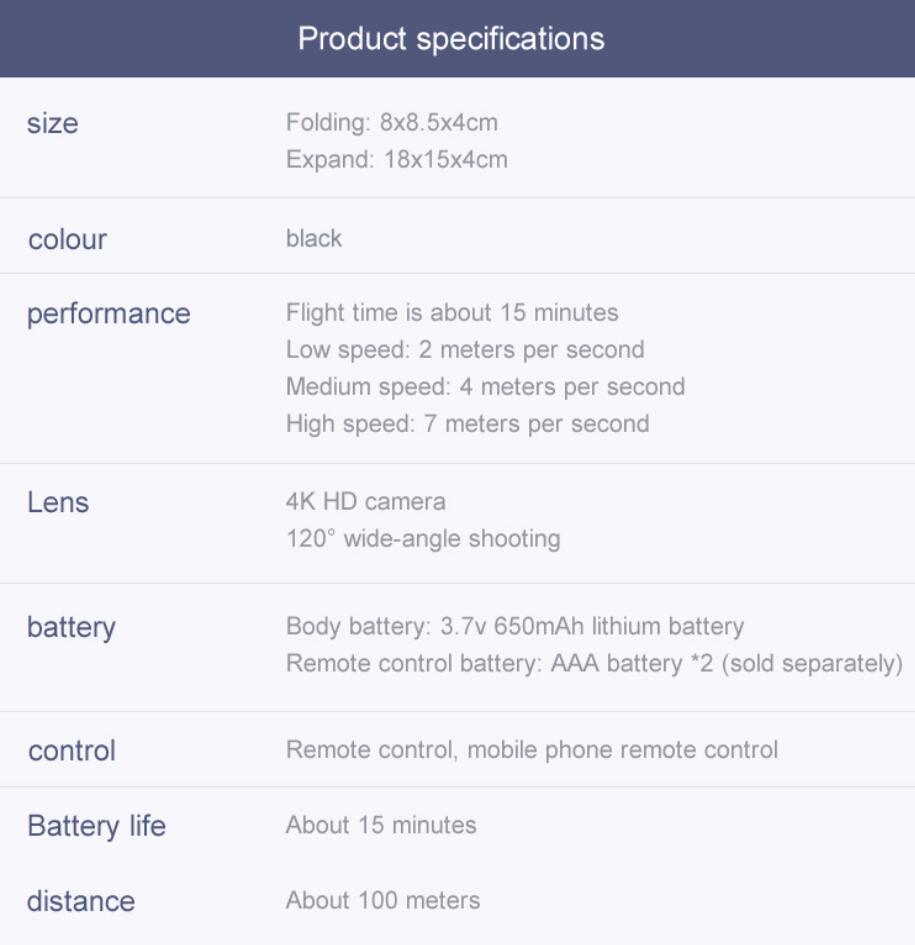Click the Expand: 18x15x4cm text
The width and height of the screenshot is (915, 945).
397,160
